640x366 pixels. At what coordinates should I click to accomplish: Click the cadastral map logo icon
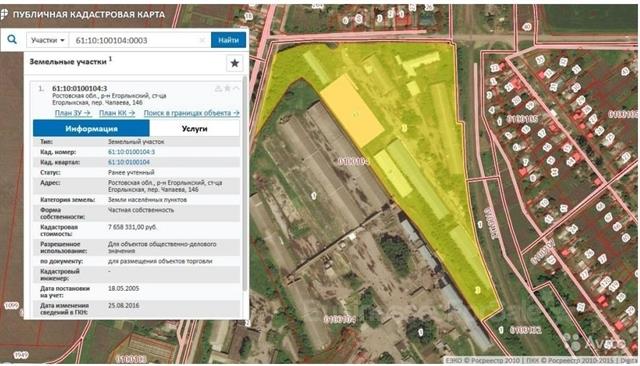[4, 15]
